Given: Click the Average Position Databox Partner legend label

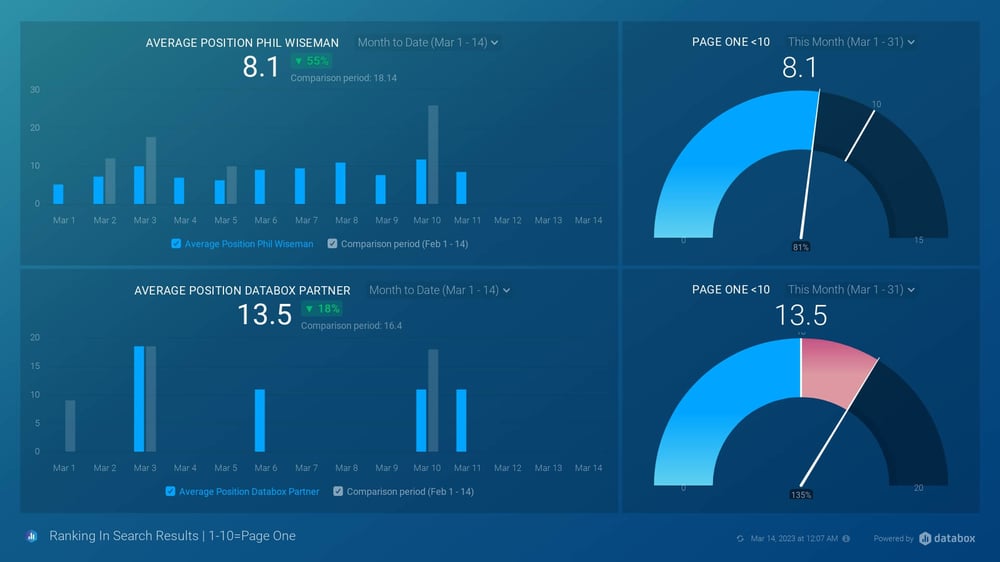Looking at the screenshot, I should click(x=249, y=491).
